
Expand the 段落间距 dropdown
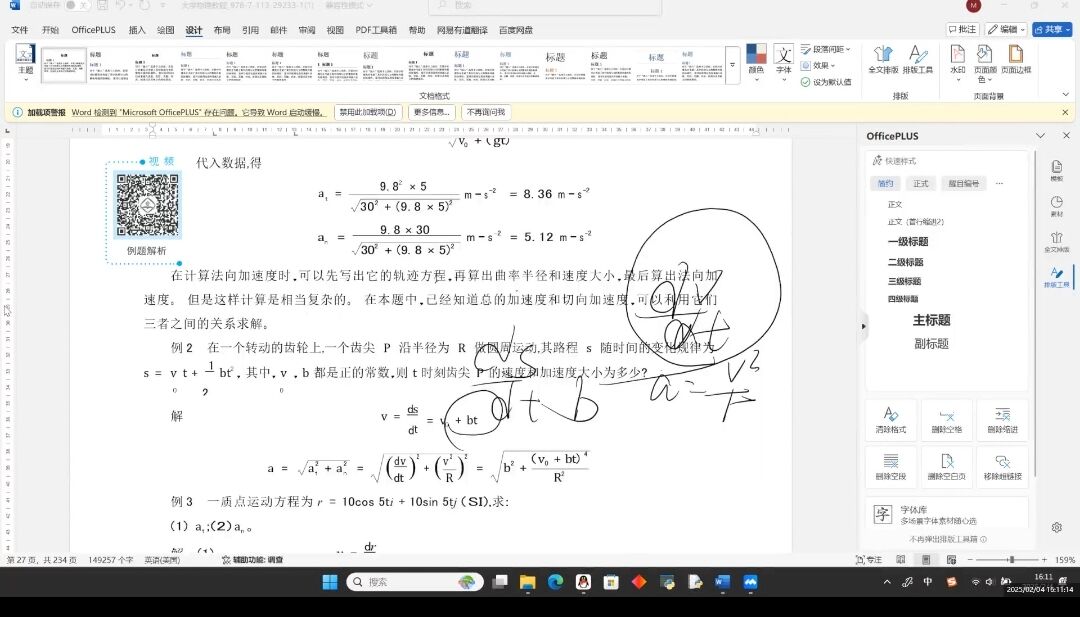click(x=829, y=49)
